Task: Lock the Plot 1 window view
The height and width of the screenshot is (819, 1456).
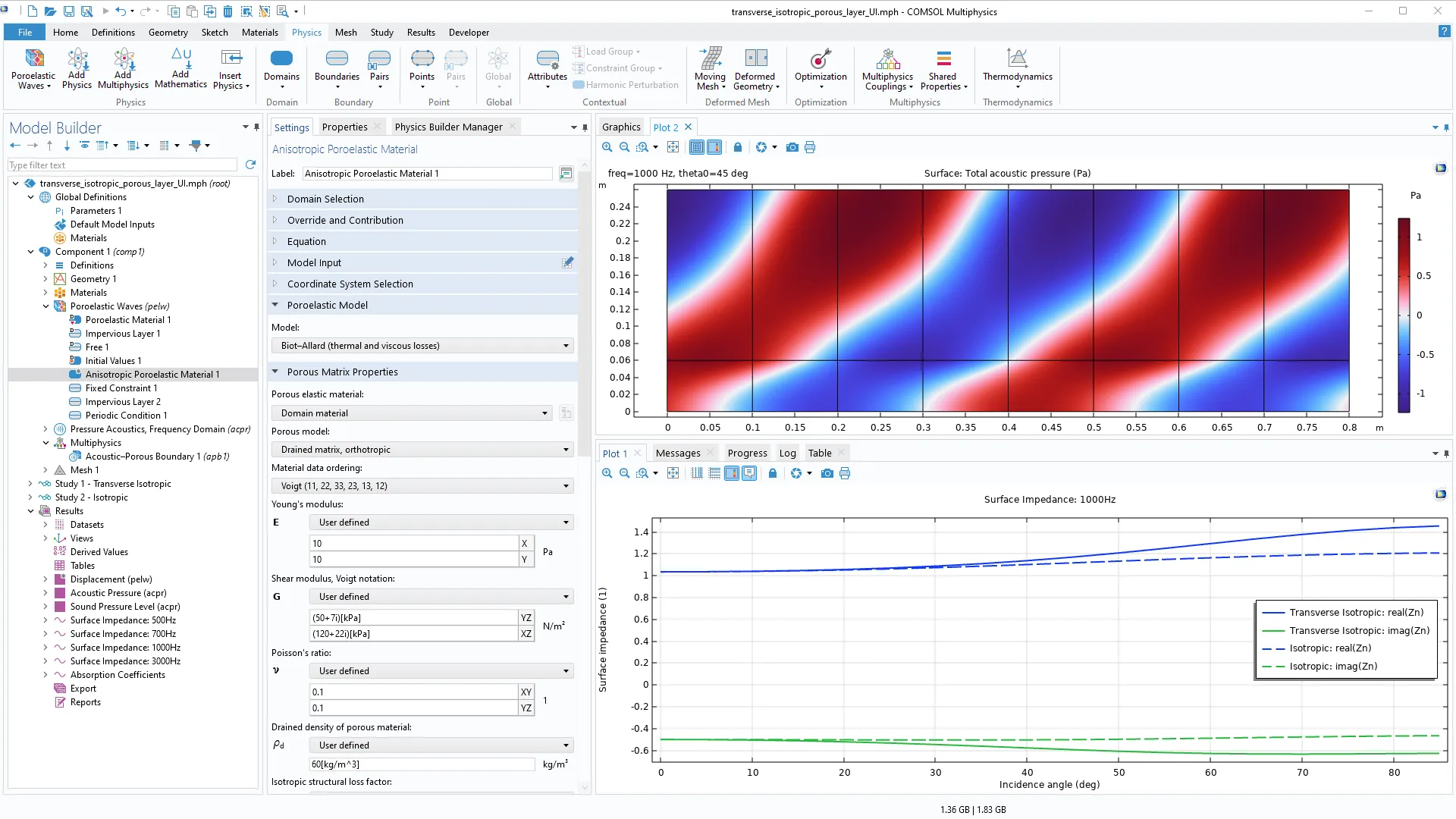Action: point(773,473)
